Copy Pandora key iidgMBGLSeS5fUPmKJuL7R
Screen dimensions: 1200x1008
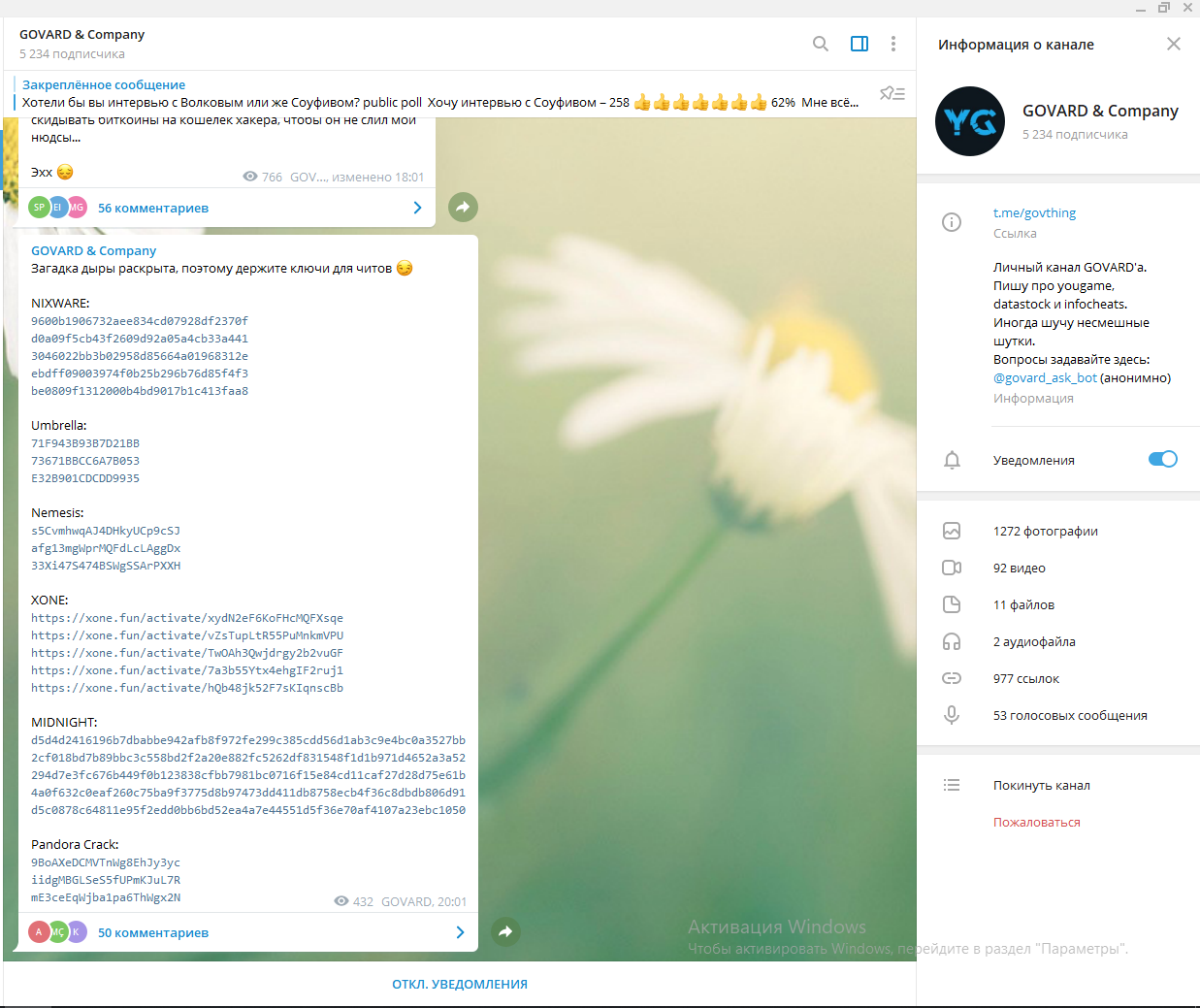point(106,880)
